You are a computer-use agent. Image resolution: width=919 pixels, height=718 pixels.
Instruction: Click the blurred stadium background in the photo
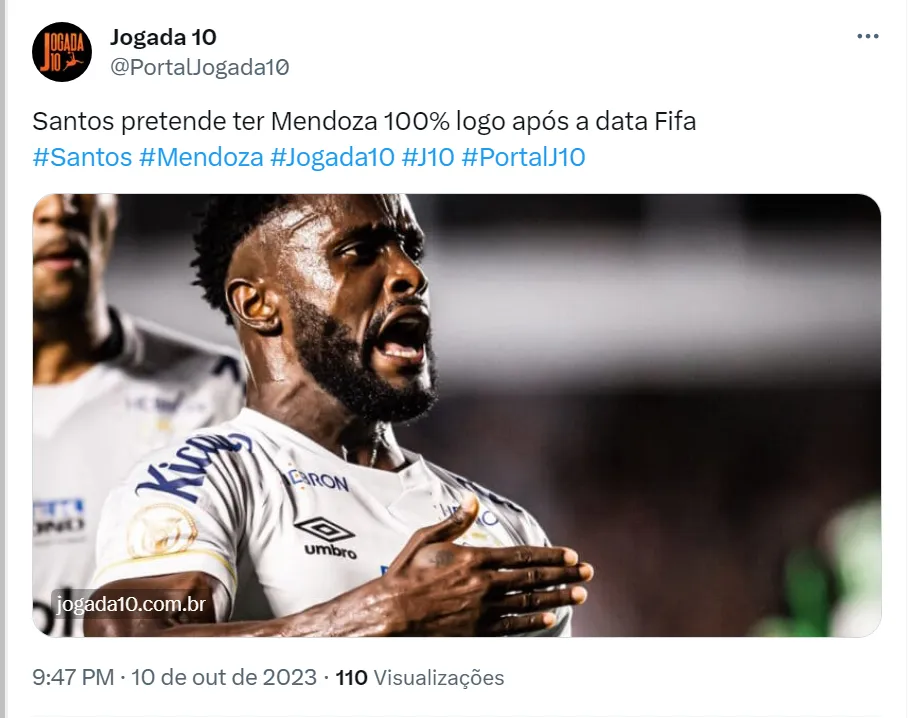tap(674, 352)
